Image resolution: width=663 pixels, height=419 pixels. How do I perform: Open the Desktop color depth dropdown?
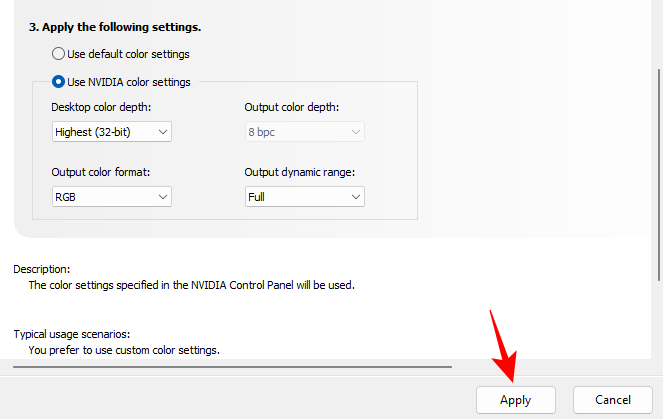tap(112, 131)
